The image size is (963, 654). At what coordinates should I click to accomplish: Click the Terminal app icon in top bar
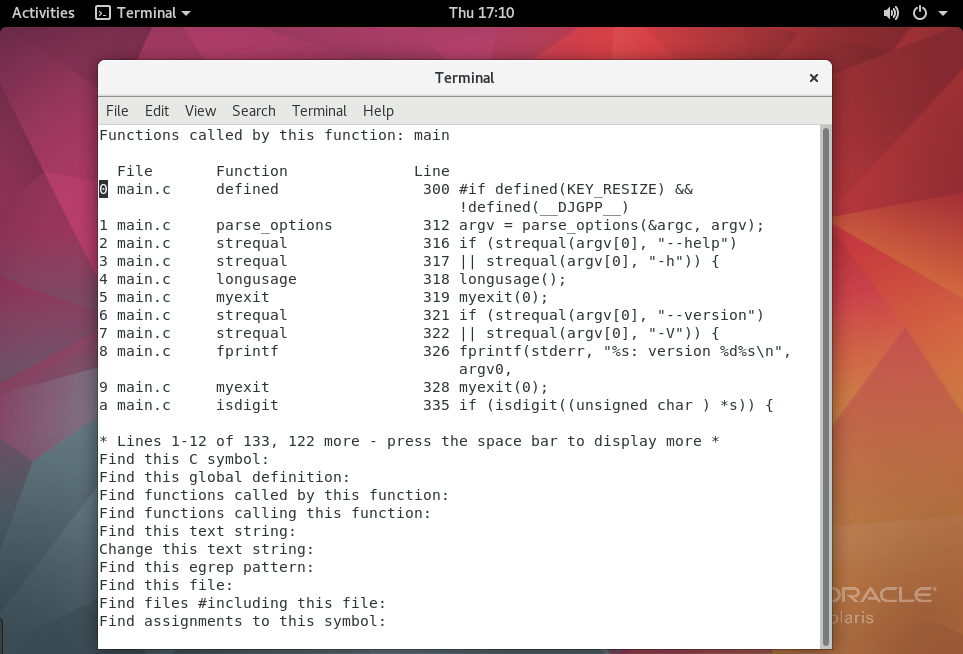coord(103,13)
